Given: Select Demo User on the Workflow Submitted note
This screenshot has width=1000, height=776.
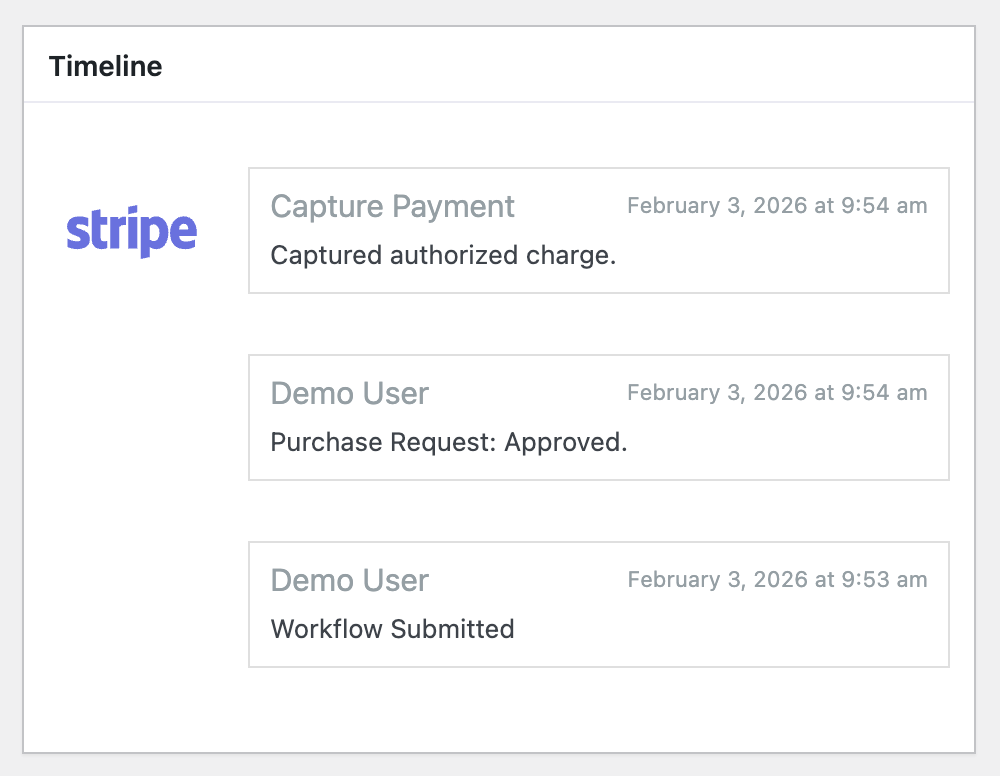Looking at the screenshot, I should tap(349, 581).
